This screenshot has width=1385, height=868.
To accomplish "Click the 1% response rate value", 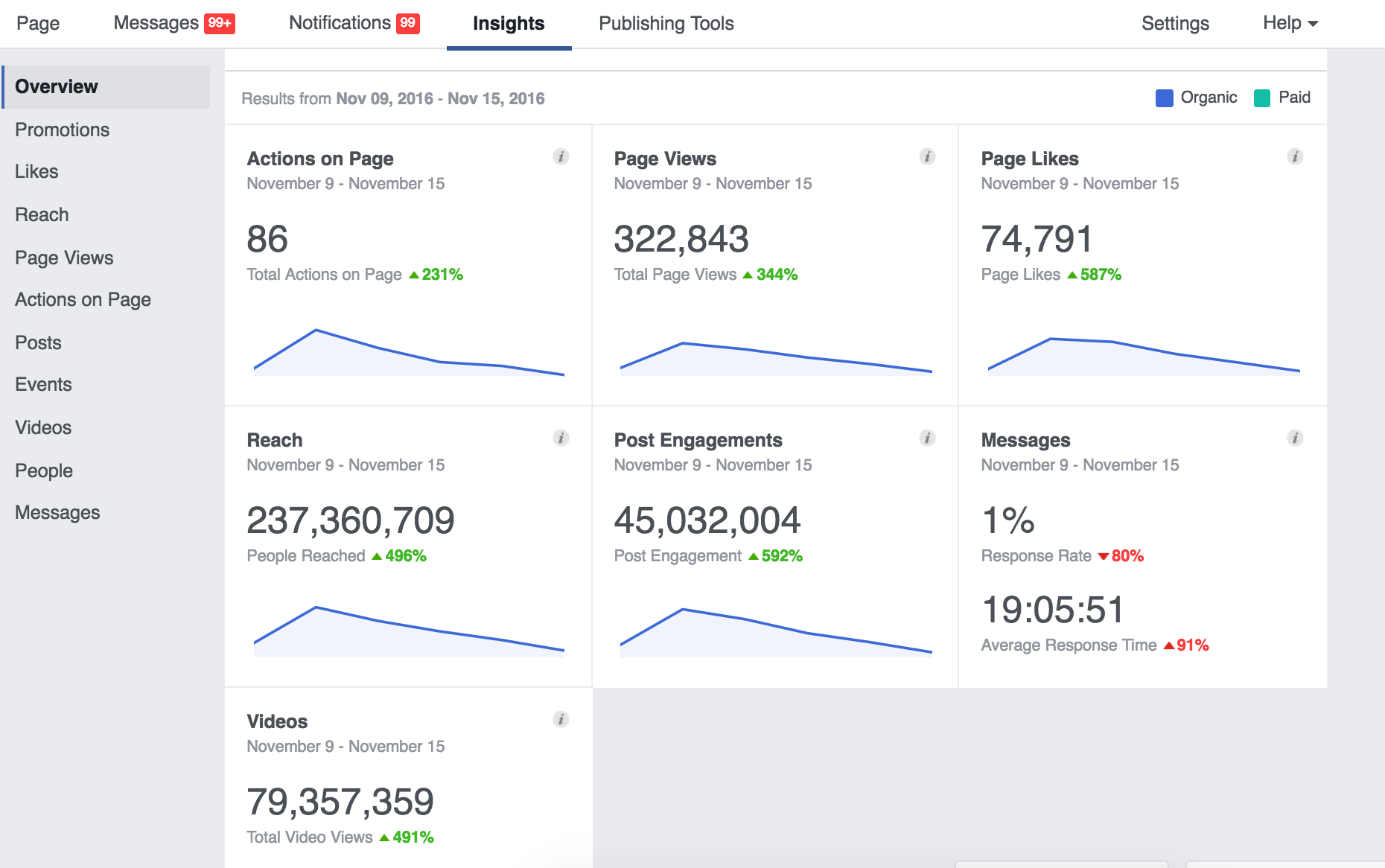I will click(x=1008, y=520).
